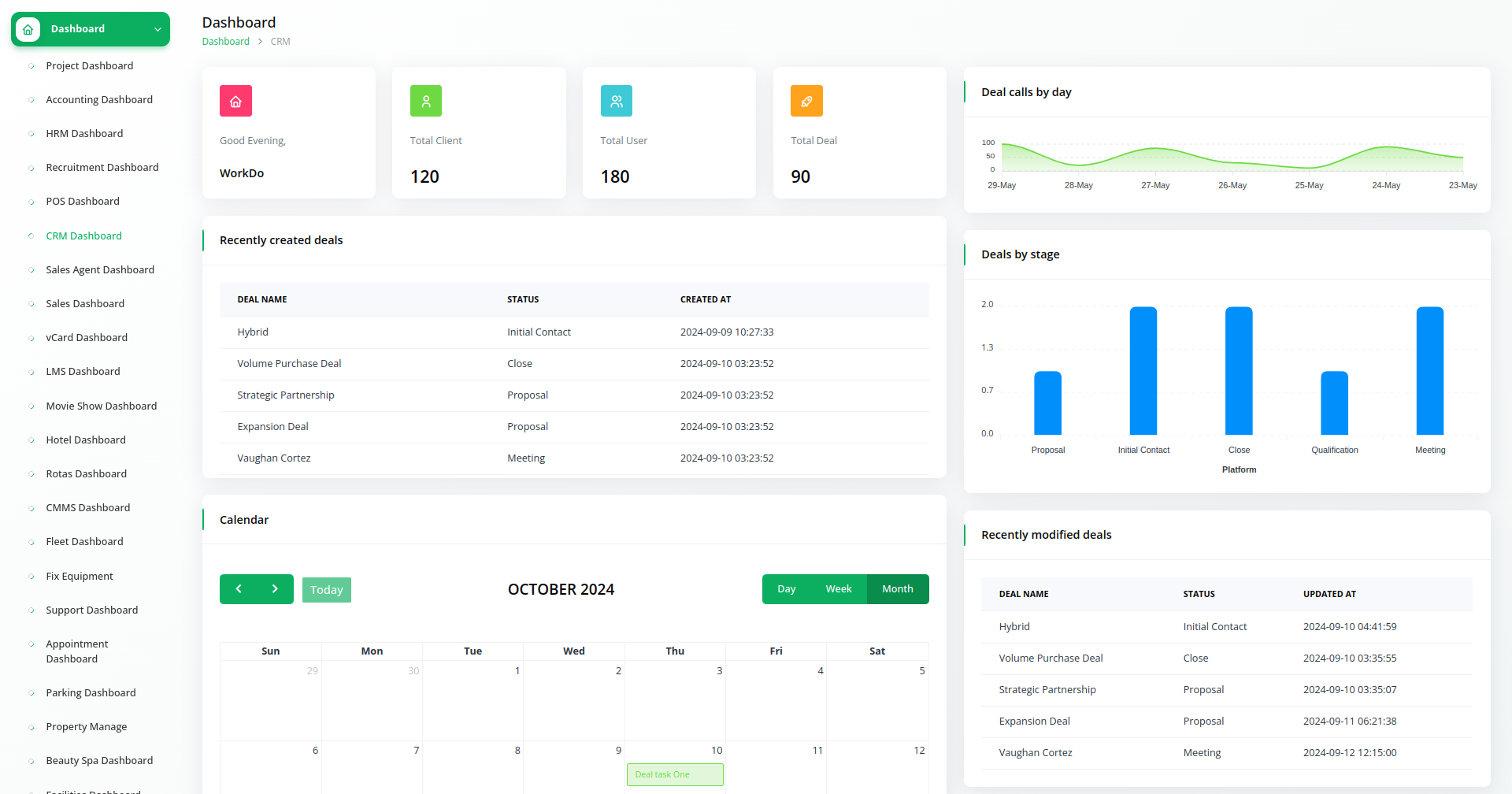
Task: Open Project Dashboard from sidebar
Action: (x=89, y=66)
